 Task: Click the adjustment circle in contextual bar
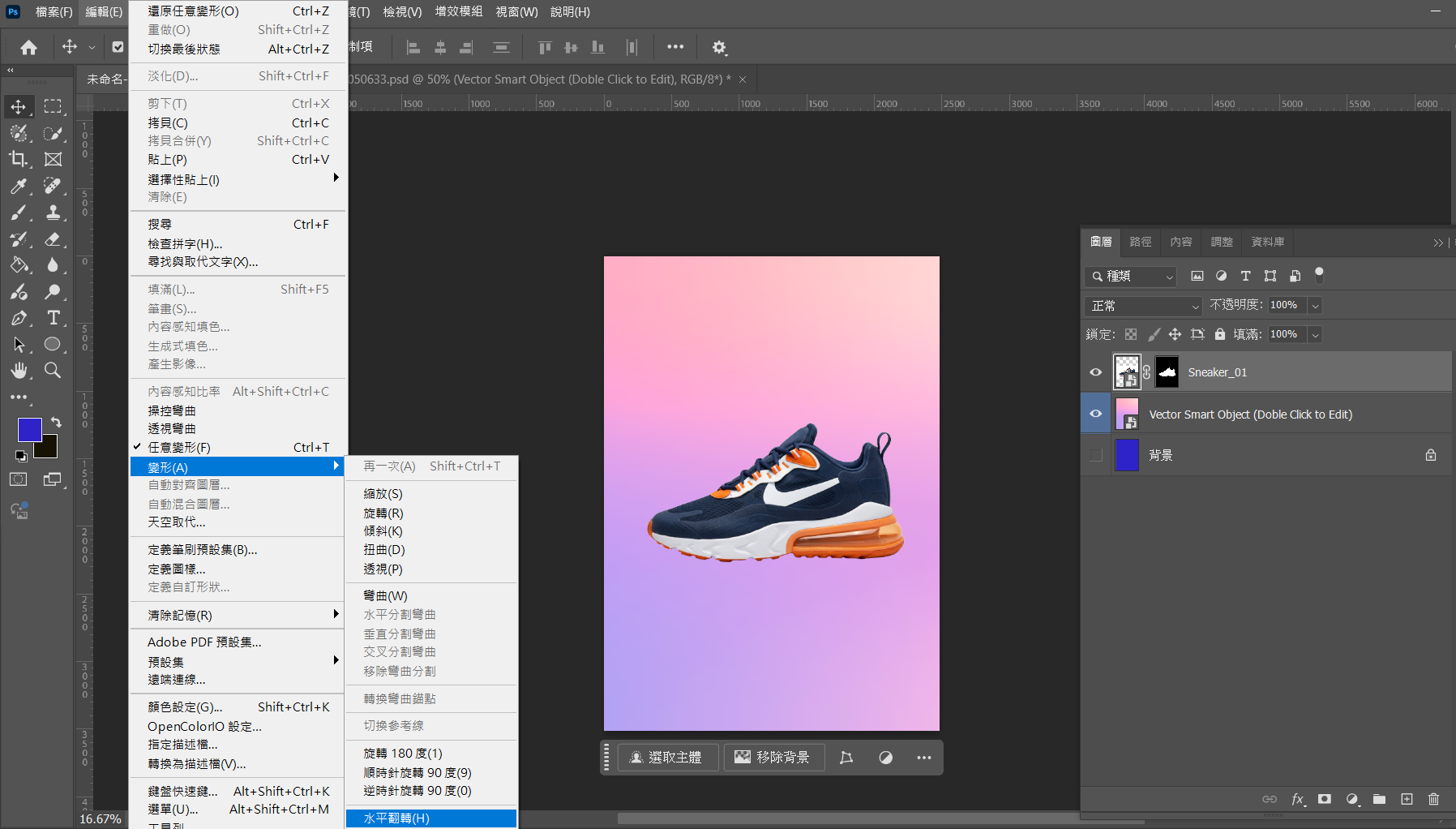(885, 758)
